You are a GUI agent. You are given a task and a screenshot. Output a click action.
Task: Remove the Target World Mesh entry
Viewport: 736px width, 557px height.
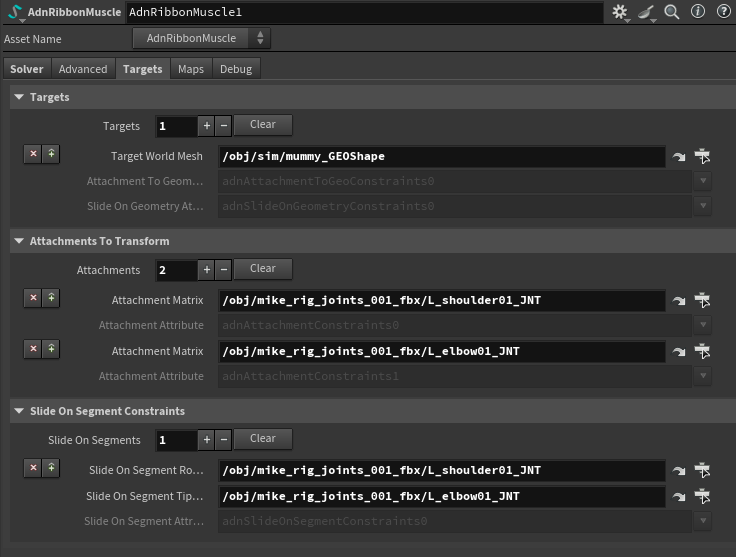pyautogui.click(x=33, y=154)
